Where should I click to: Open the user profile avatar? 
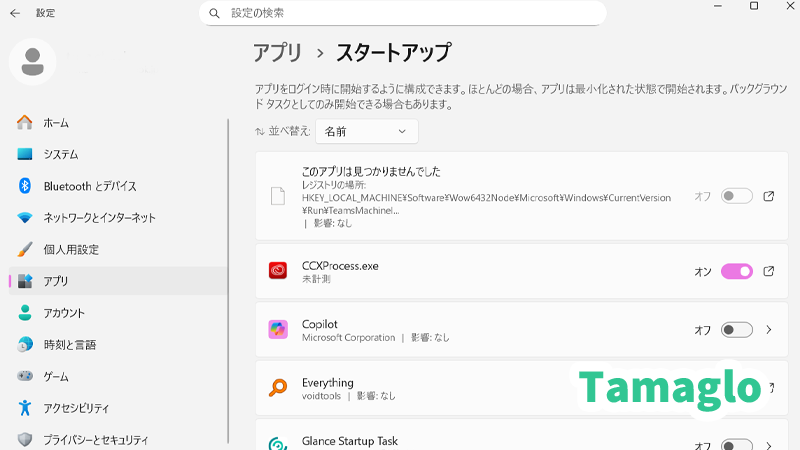click(33, 62)
